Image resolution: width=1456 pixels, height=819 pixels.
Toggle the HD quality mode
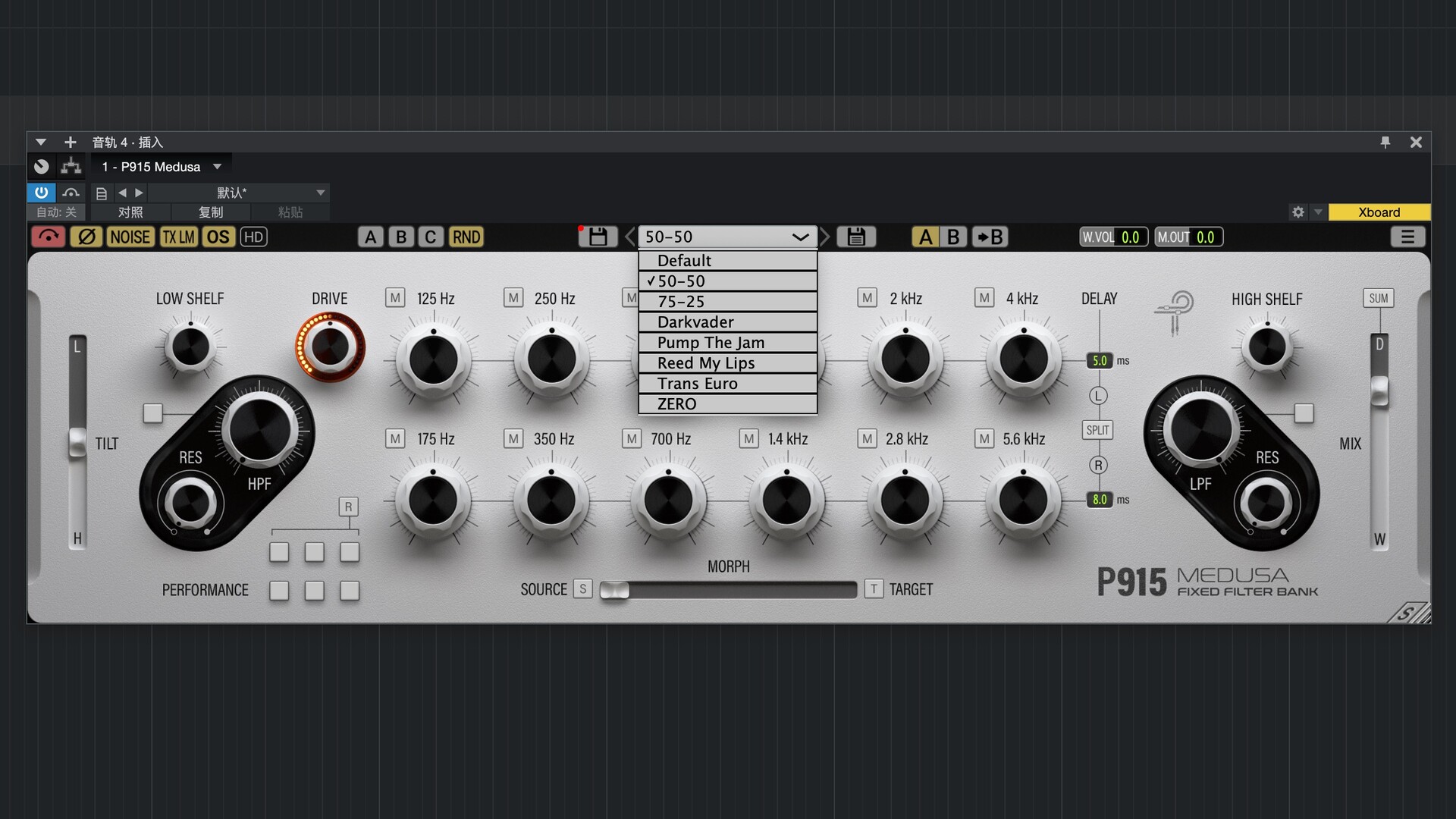click(253, 237)
